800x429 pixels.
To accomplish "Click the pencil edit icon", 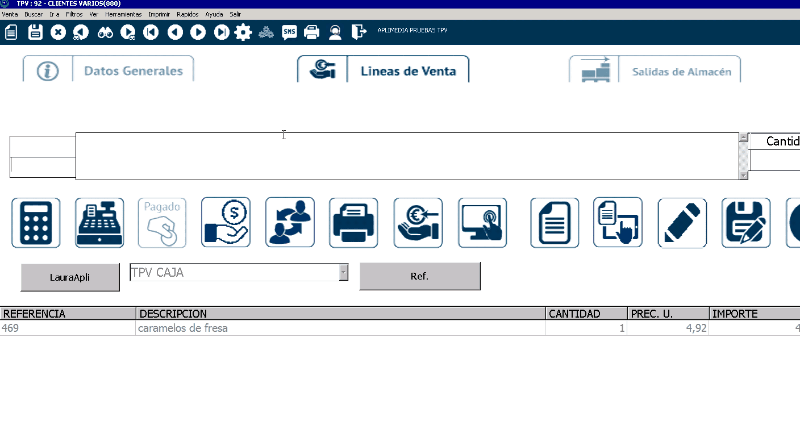I will click(682, 222).
